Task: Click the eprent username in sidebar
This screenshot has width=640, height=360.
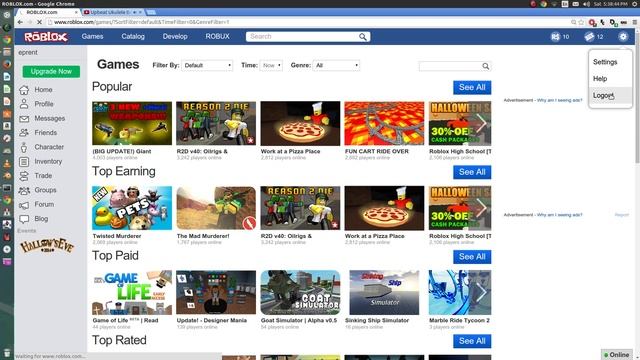Action: point(27,52)
